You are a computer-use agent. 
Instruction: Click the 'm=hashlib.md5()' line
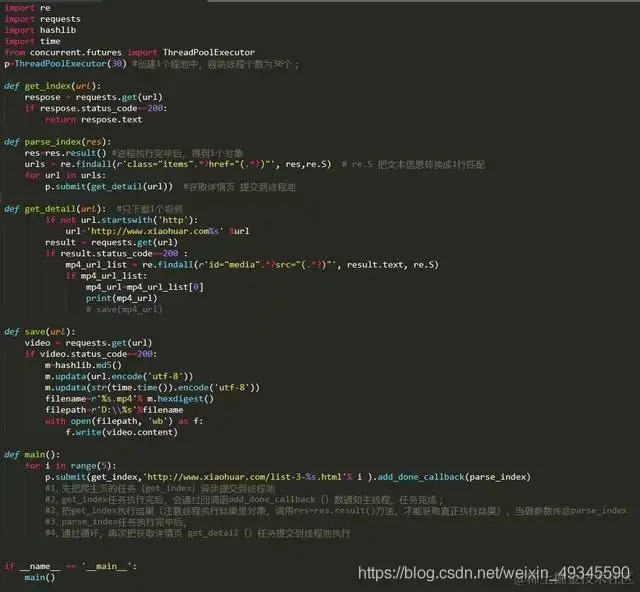coord(83,365)
